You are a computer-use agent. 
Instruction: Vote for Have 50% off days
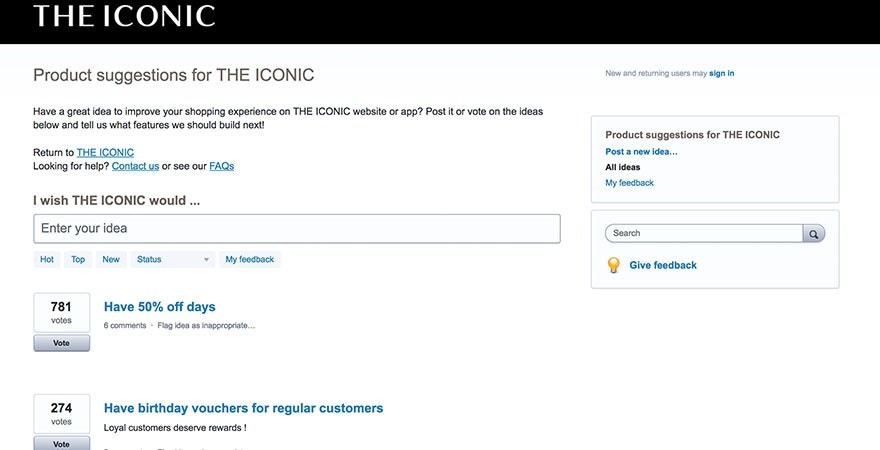61,343
